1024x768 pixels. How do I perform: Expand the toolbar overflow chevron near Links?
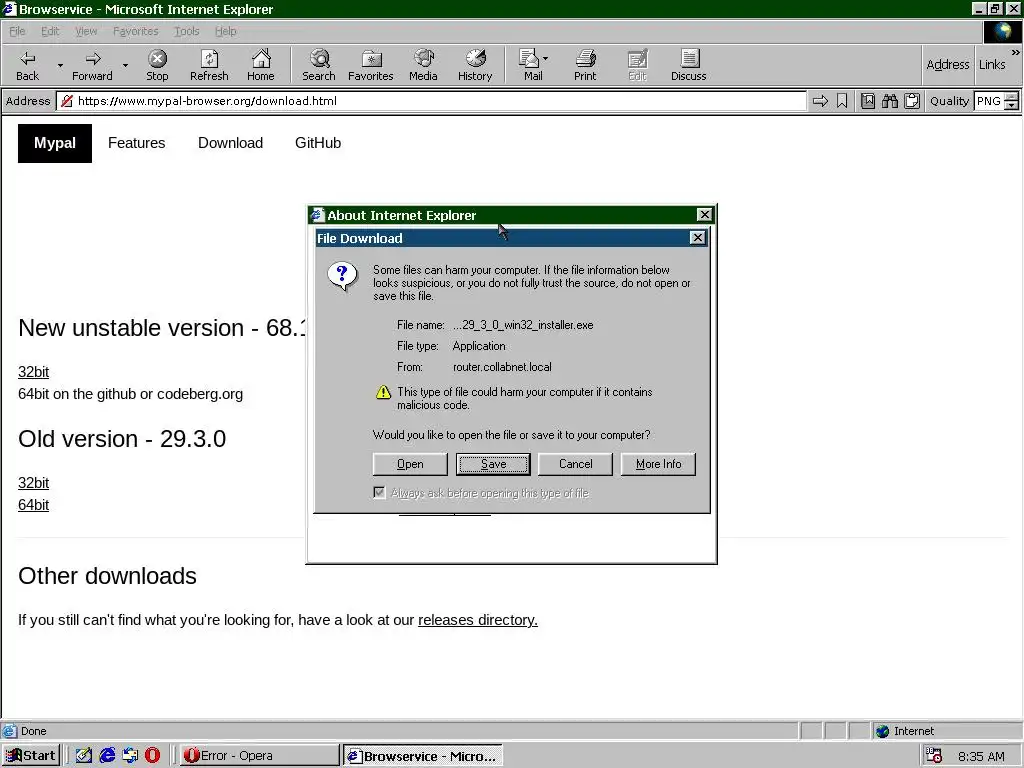tap(1016, 52)
